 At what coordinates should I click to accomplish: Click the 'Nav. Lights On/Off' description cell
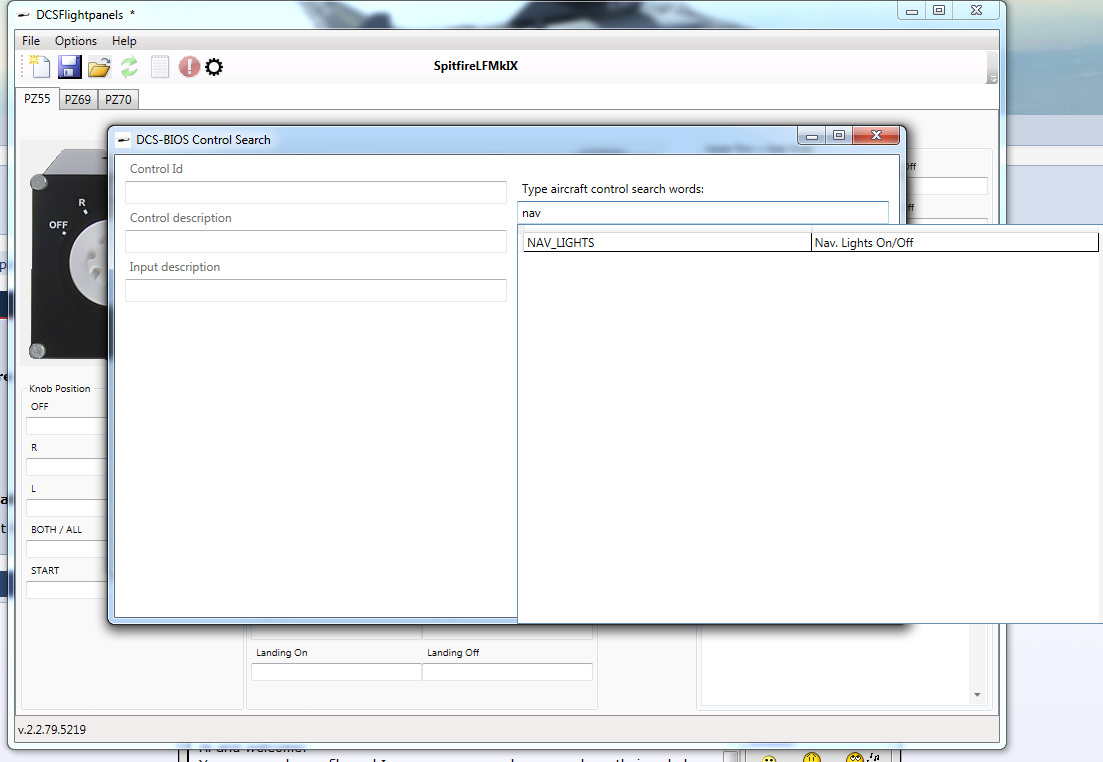955,243
